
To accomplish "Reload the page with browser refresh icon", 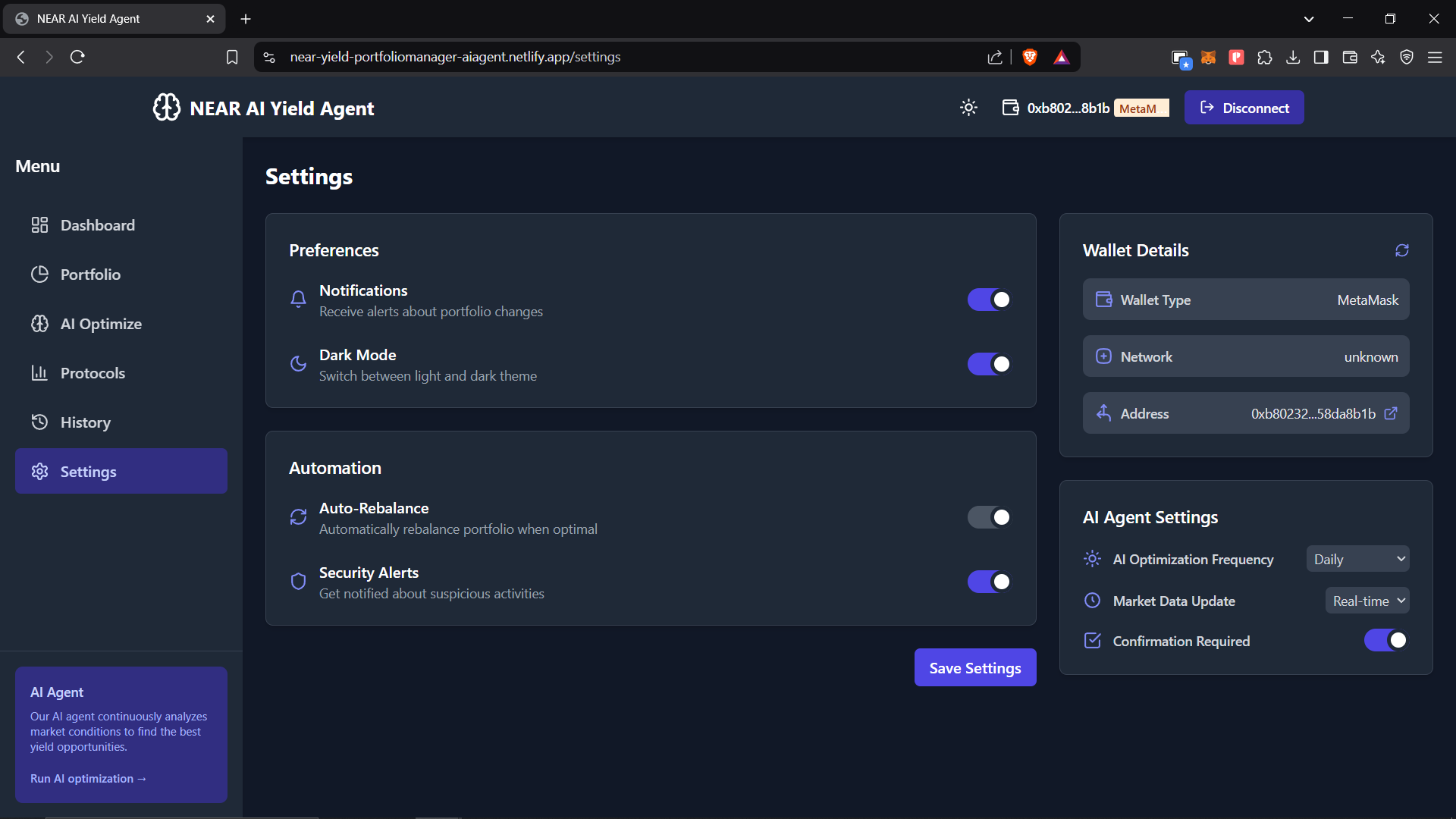I will point(77,57).
